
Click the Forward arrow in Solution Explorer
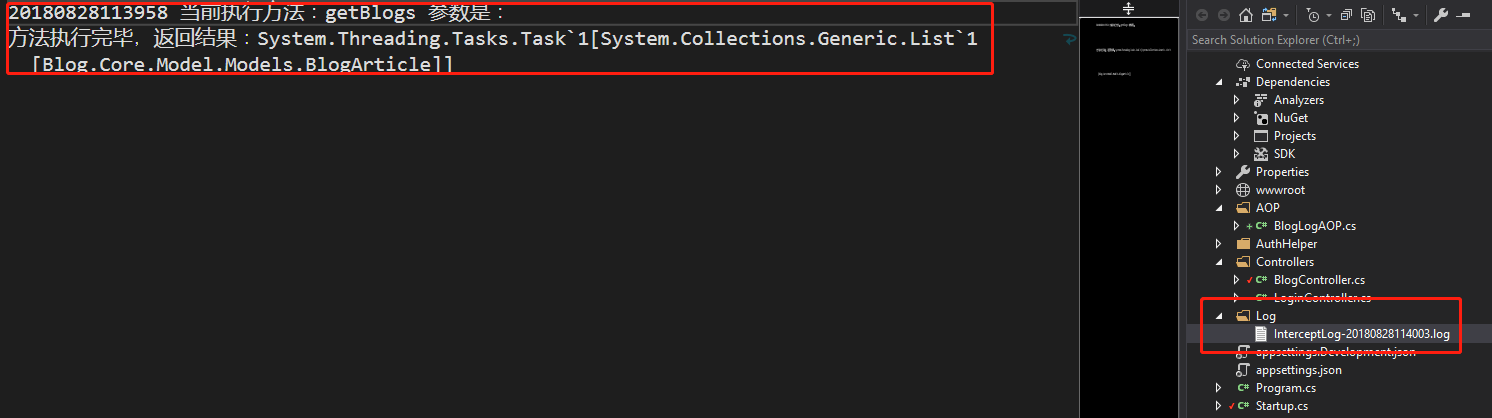pos(1222,15)
